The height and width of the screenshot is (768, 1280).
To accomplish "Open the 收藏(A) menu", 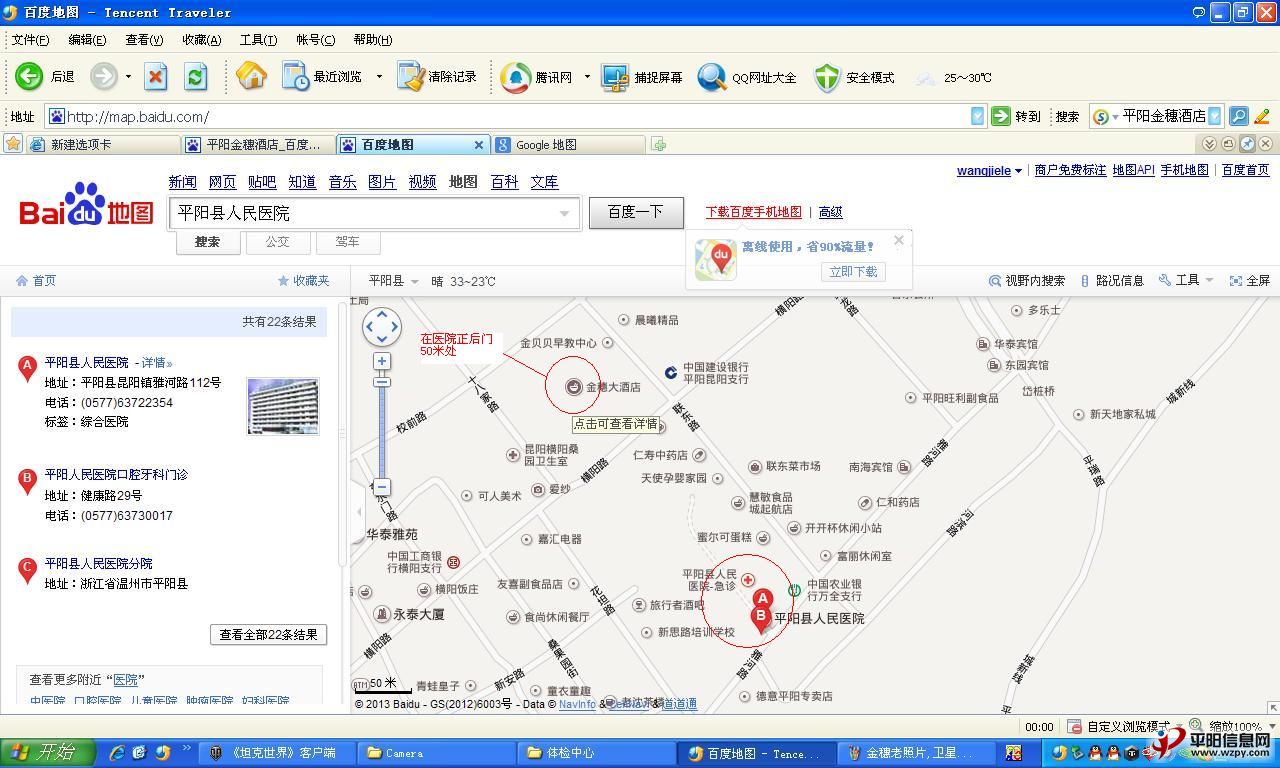I will (201, 39).
